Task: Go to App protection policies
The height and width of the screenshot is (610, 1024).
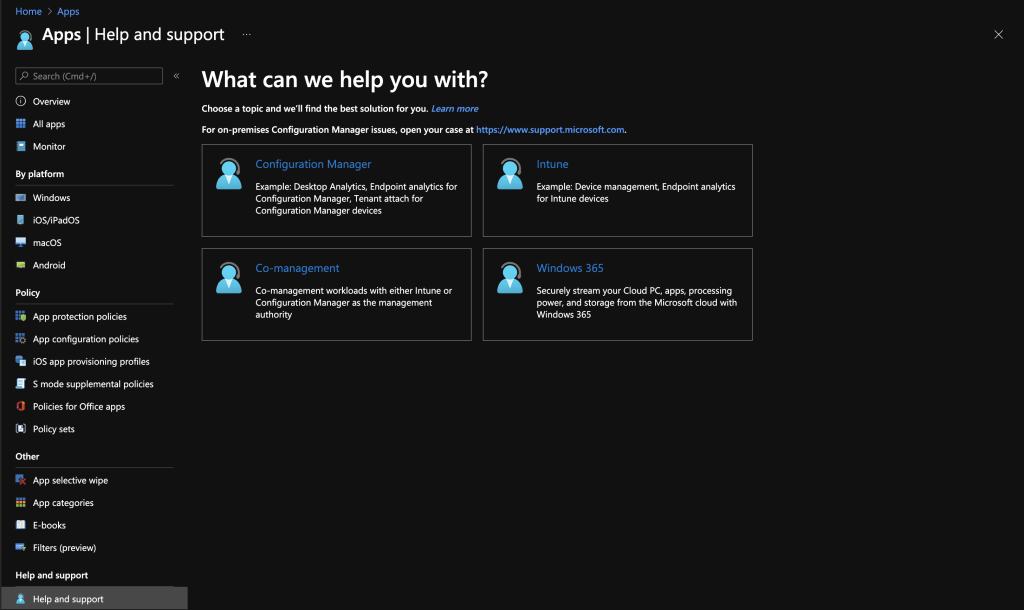Action: coord(79,317)
